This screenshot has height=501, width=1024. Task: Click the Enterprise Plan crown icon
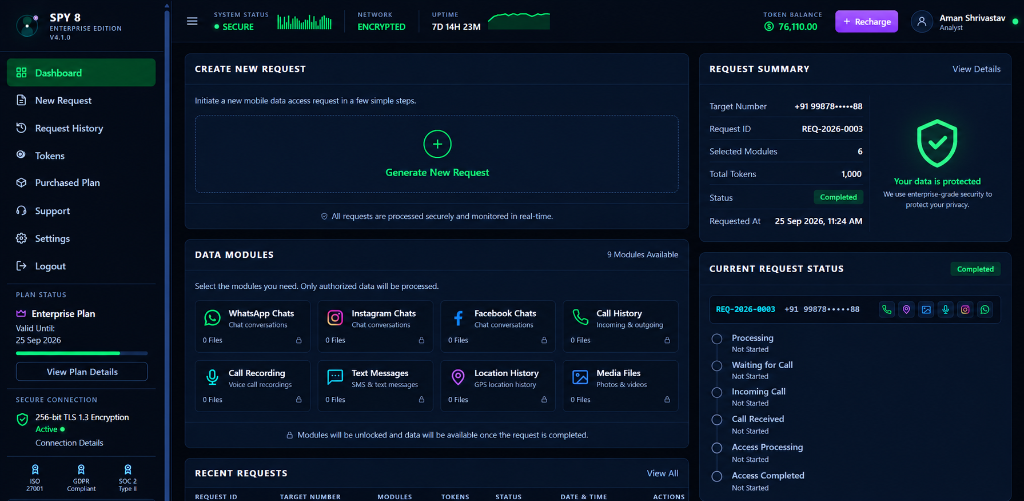coord(21,314)
